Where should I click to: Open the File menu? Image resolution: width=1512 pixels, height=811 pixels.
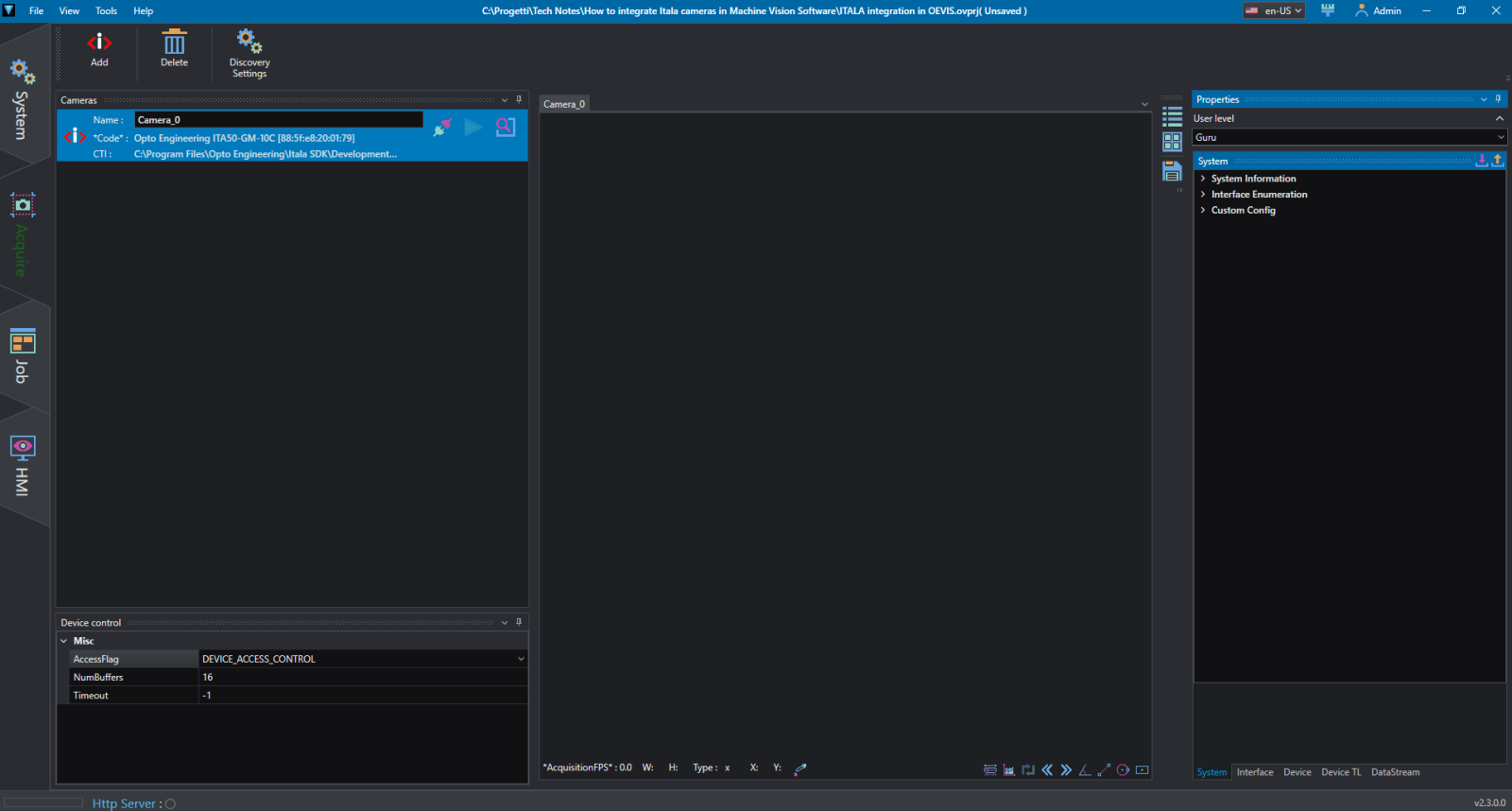coord(36,10)
